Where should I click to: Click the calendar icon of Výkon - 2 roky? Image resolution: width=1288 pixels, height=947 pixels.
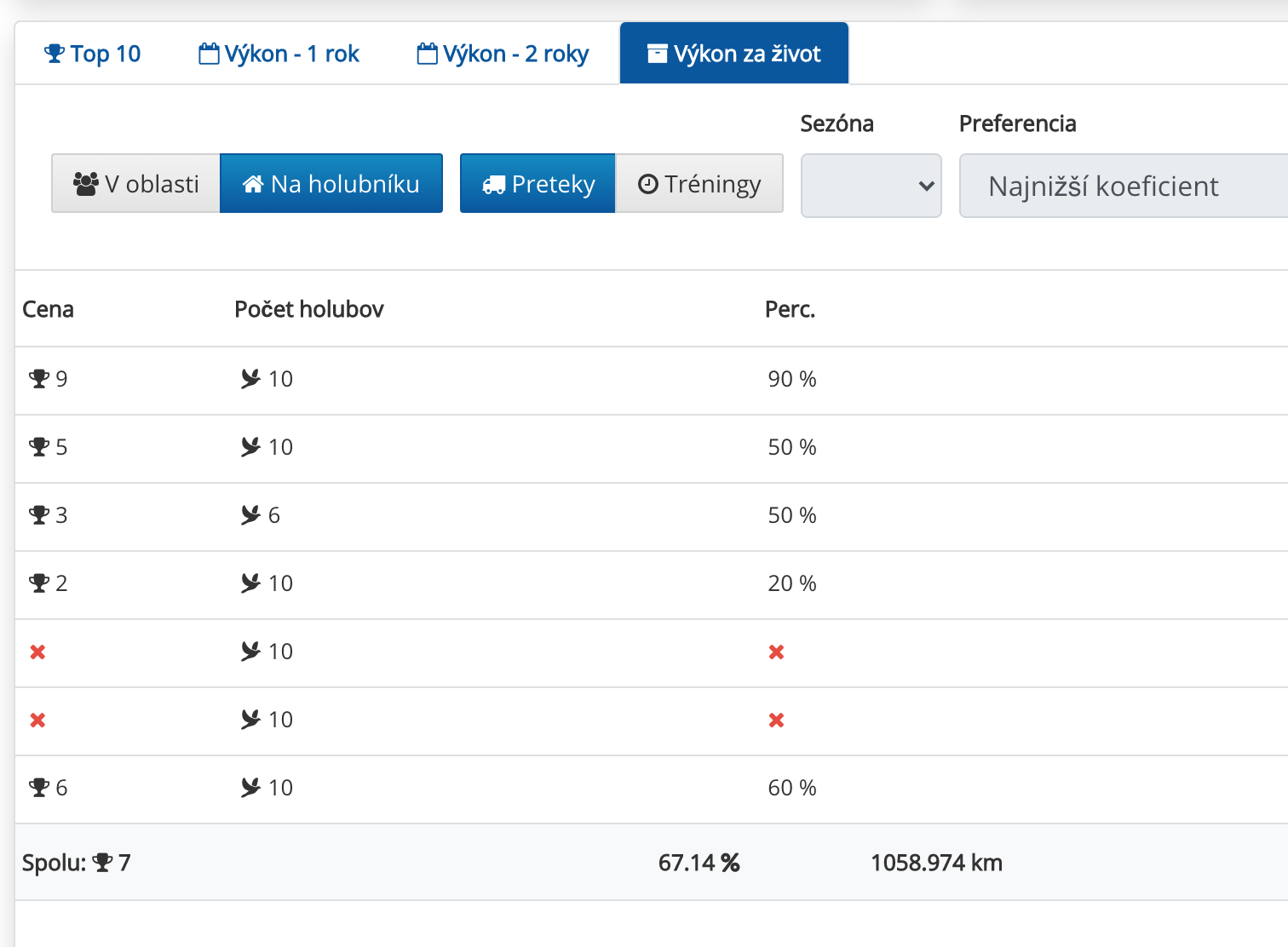pos(427,54)
